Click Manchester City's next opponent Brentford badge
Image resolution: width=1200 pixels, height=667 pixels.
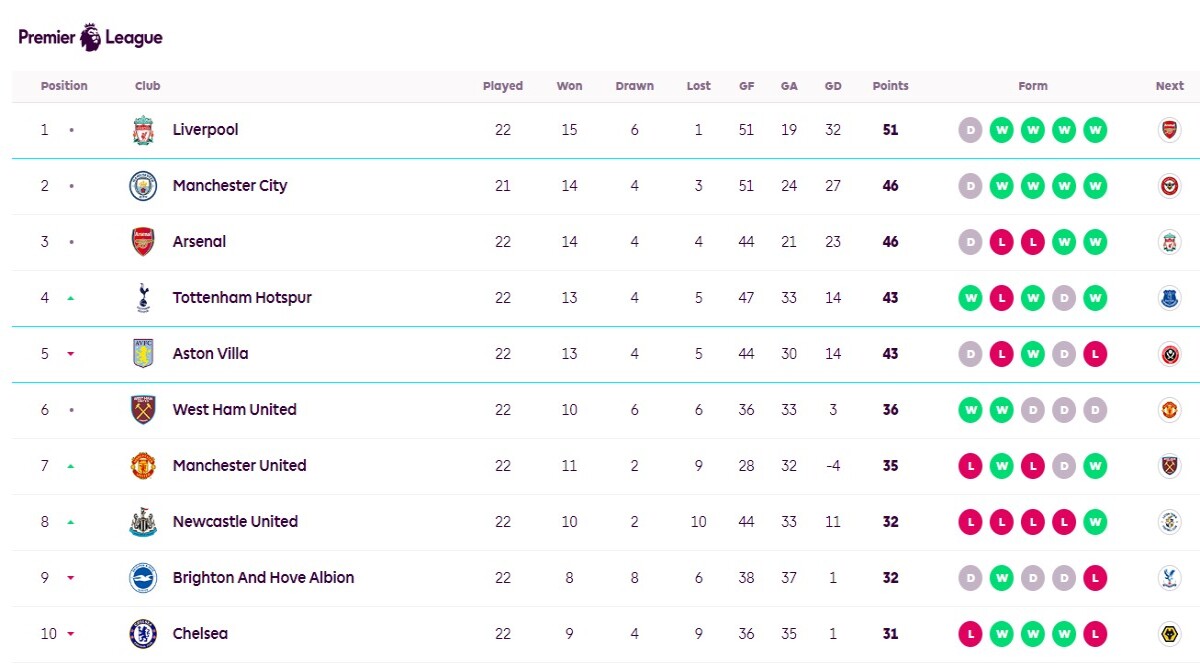[1169, 186]
